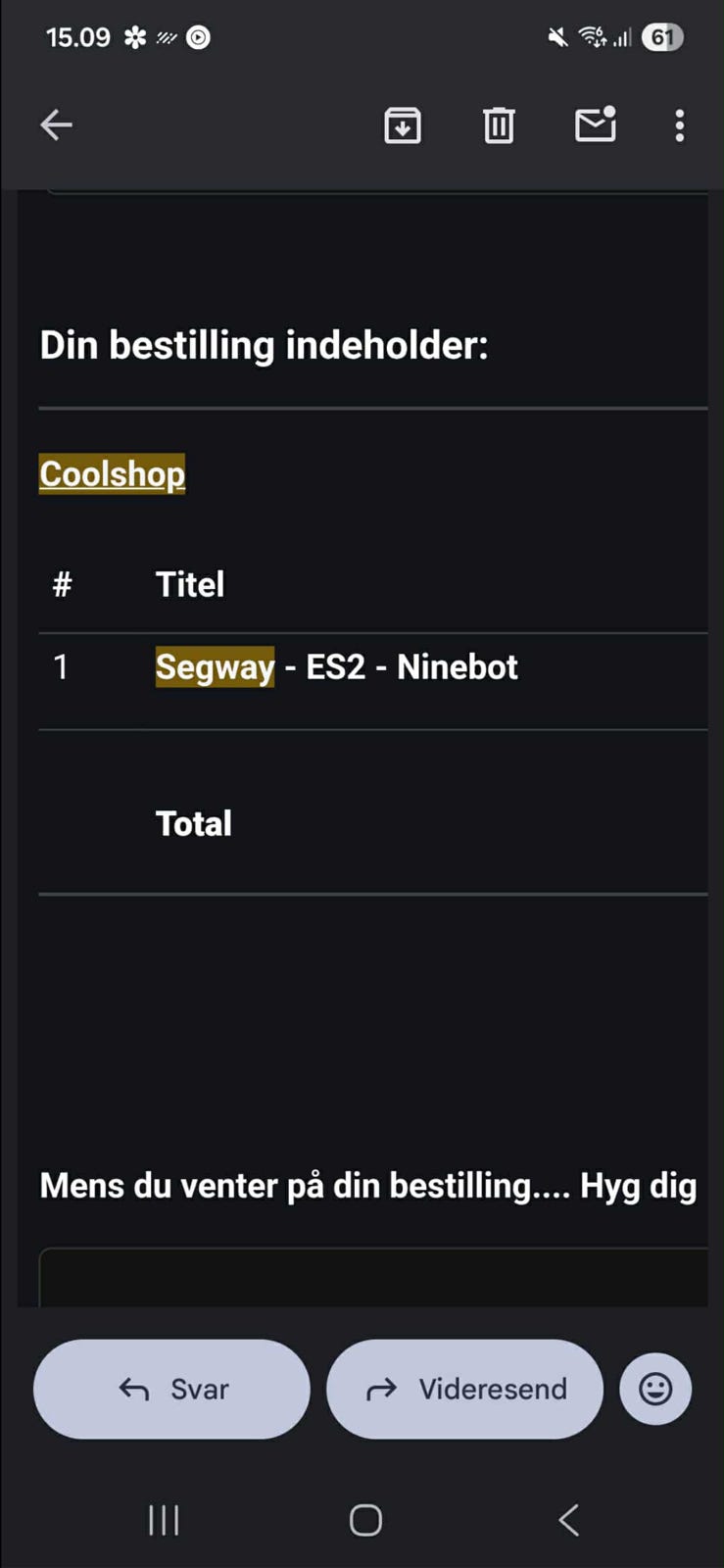The height and width of the screenshot is (1568, 724).
Task: Mark this email as unread
Action: click(x=595, y=124)
